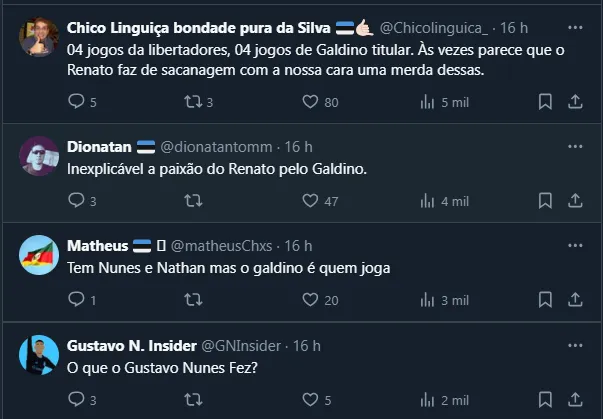603x419 pixels.
Task: Retweet Matheus's tweet about Nunes and Nathan
Action: coord(193,299)
